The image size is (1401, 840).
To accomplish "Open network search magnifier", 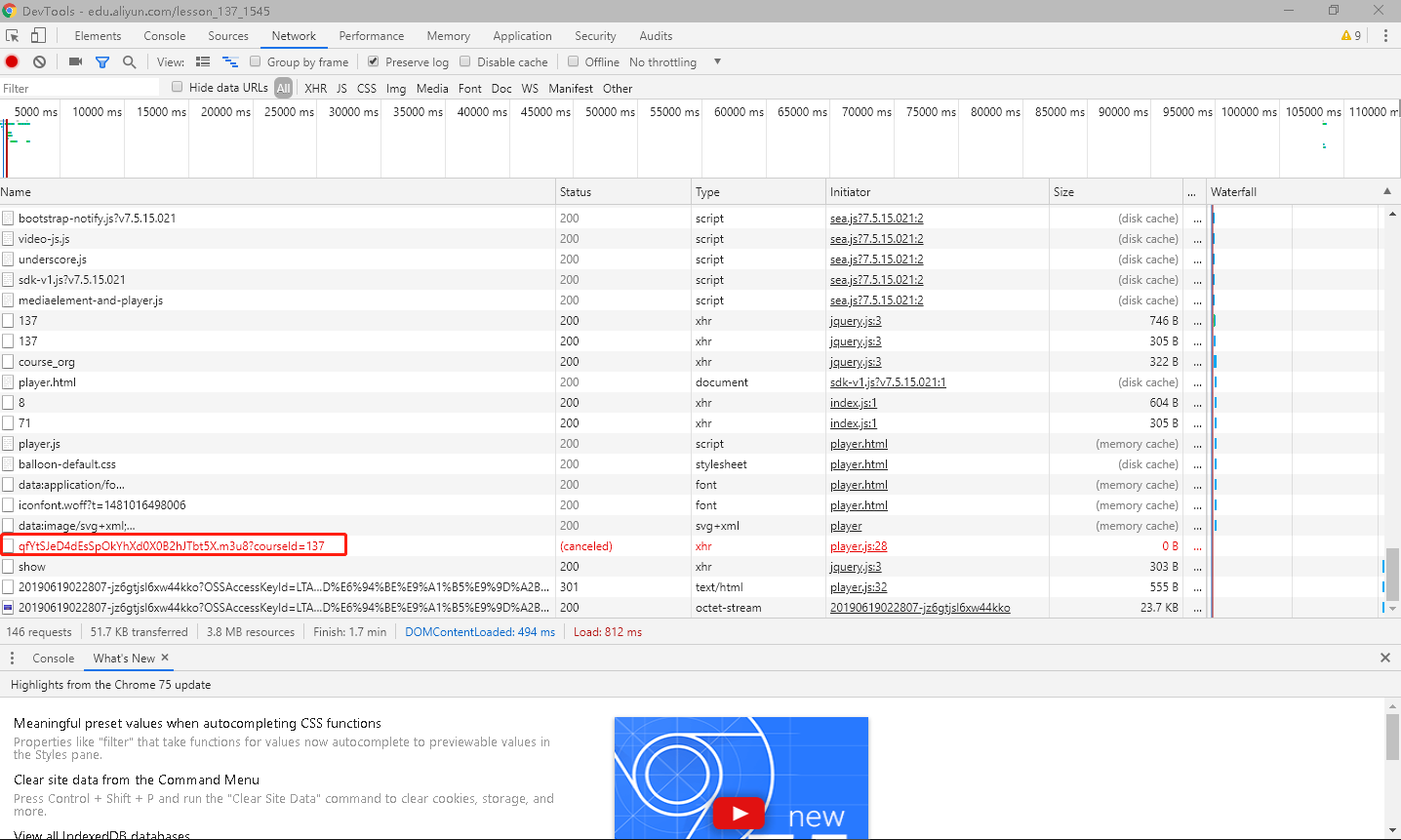I will 129,61.
